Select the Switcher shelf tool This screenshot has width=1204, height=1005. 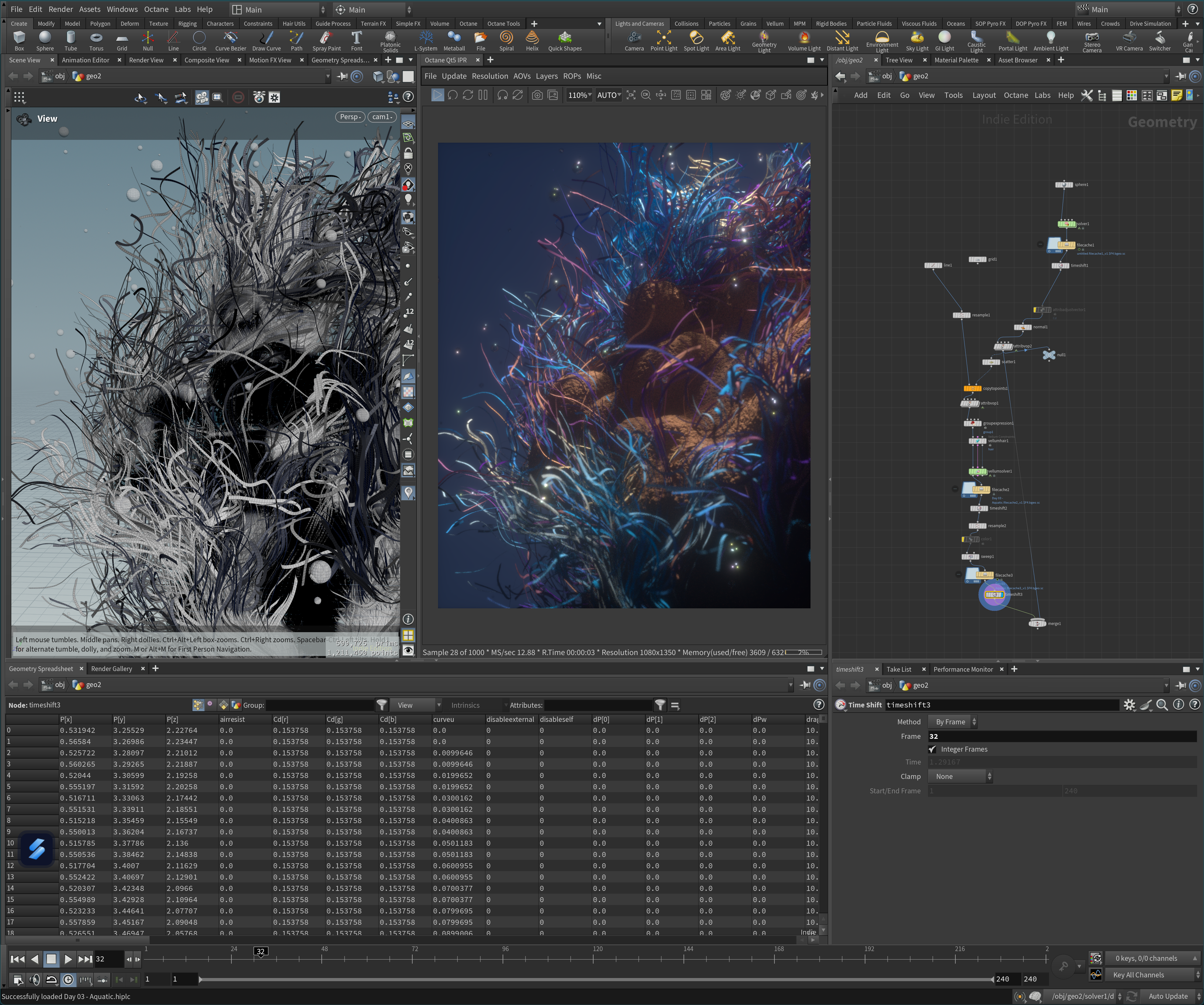[1160, 41]
